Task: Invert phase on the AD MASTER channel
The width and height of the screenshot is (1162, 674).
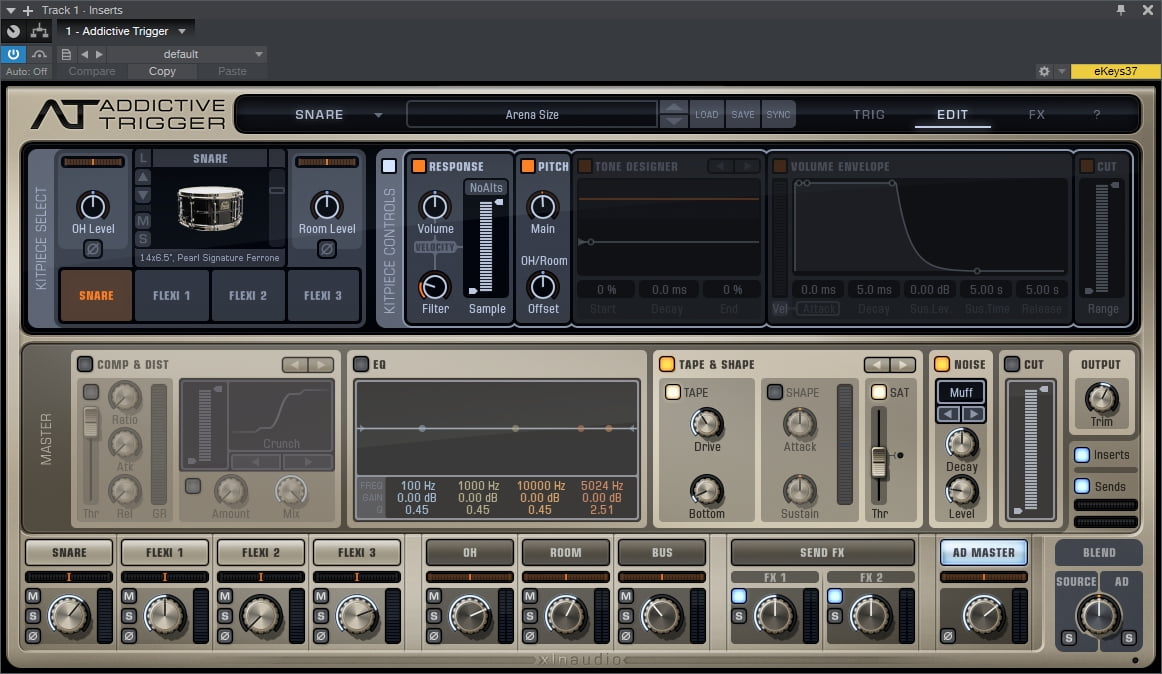Action: [x=948, y=635]
